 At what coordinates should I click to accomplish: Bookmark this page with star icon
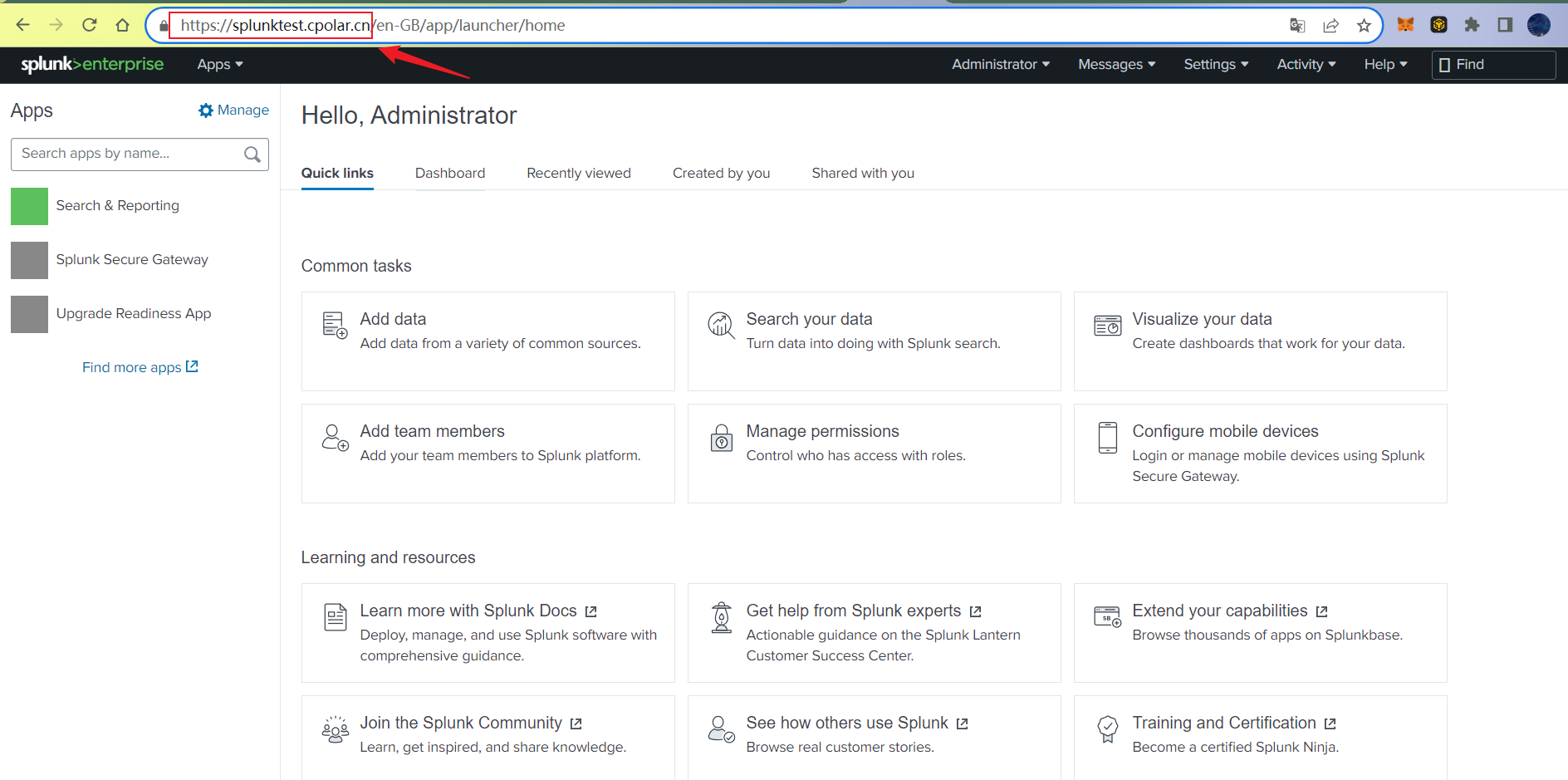pyautogui.click(x=1364, y=26)
